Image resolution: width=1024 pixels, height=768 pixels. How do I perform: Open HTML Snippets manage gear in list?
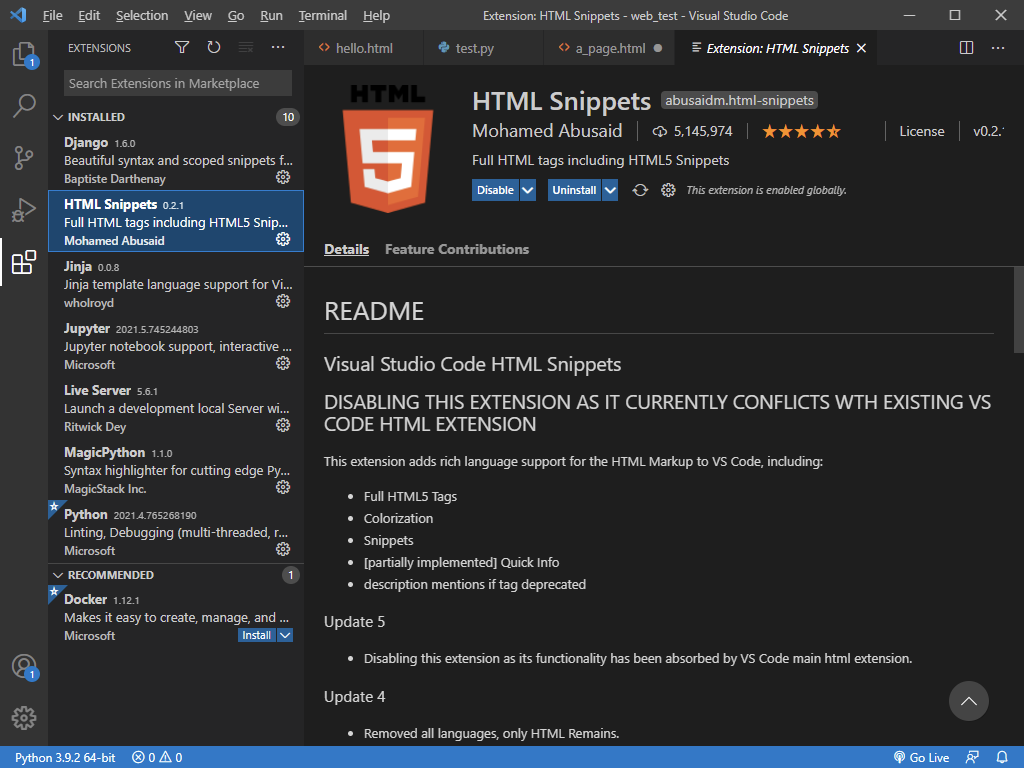coord(283,239)
